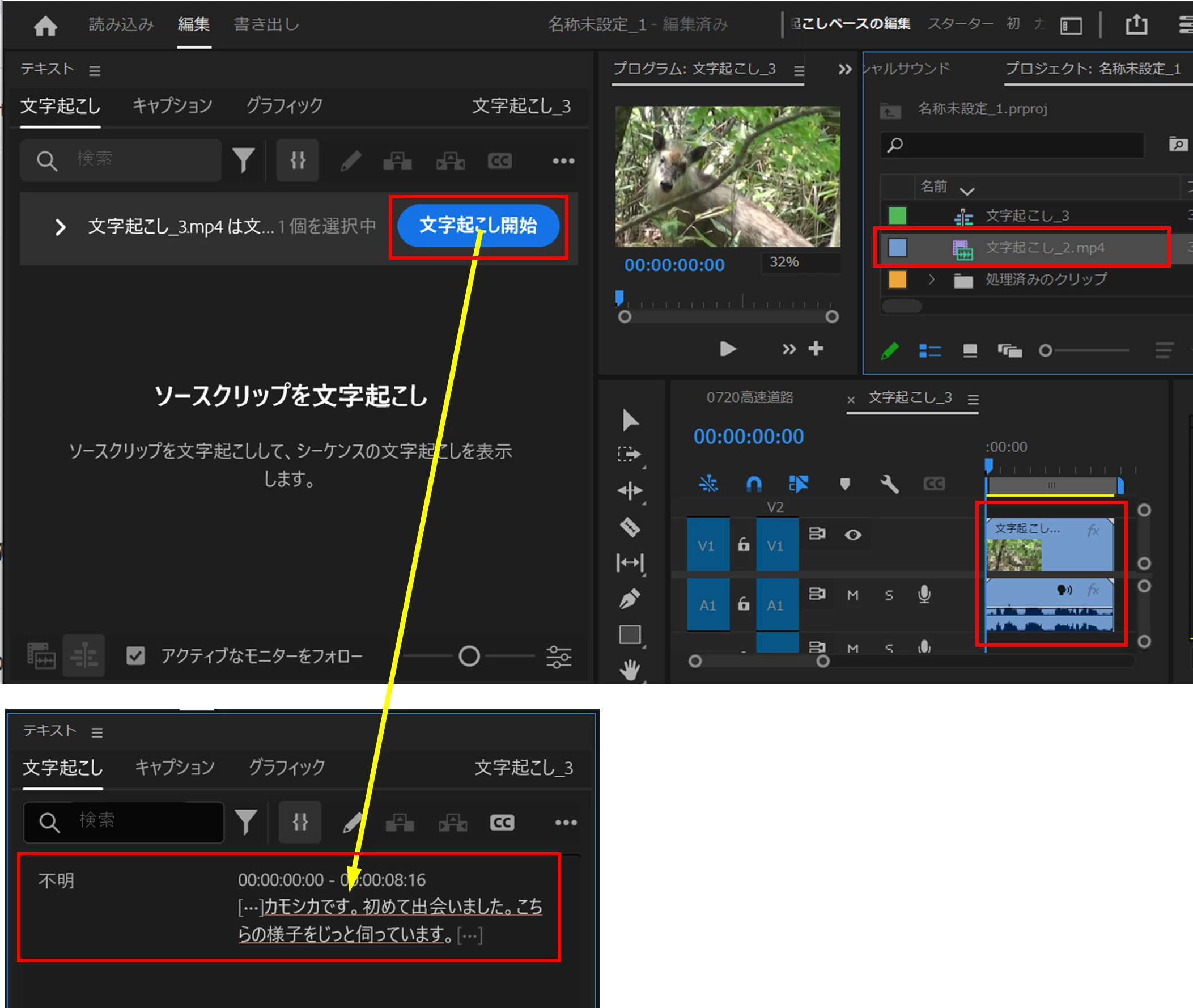This screenshot has height=1008, width=1193.
Task: Select the Hand tool
Action: click(630, 670)
